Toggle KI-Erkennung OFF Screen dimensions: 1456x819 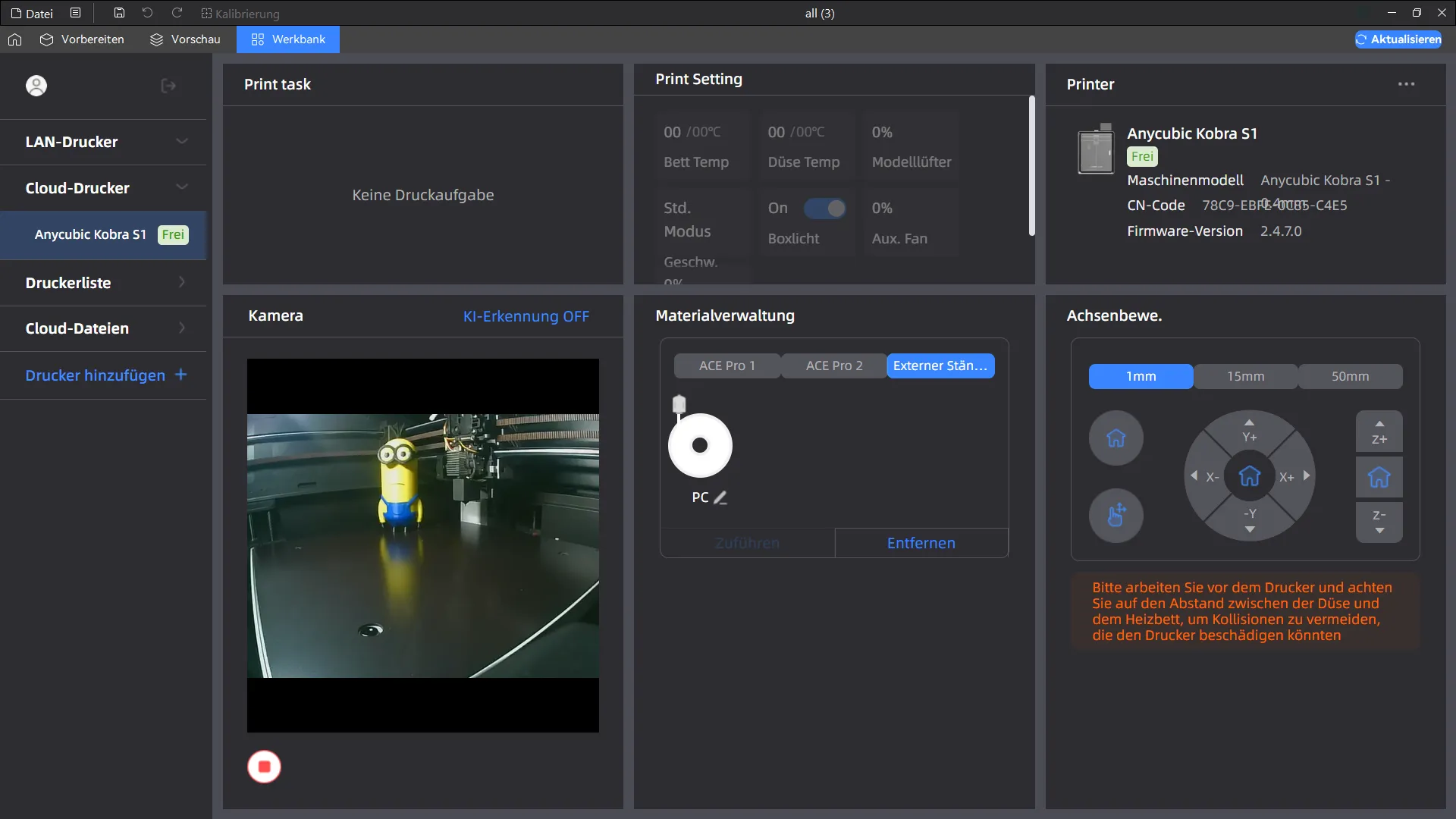tap(526, 316)
